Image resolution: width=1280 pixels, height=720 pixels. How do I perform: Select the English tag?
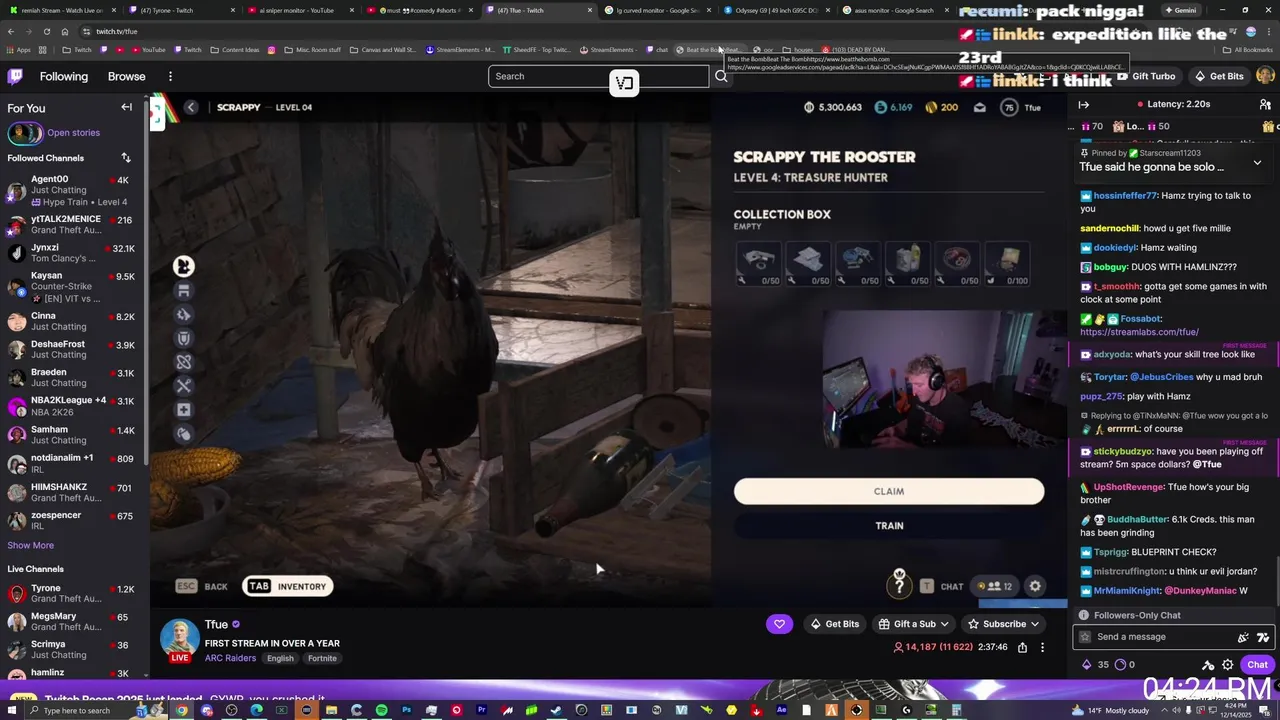point(280,658)
